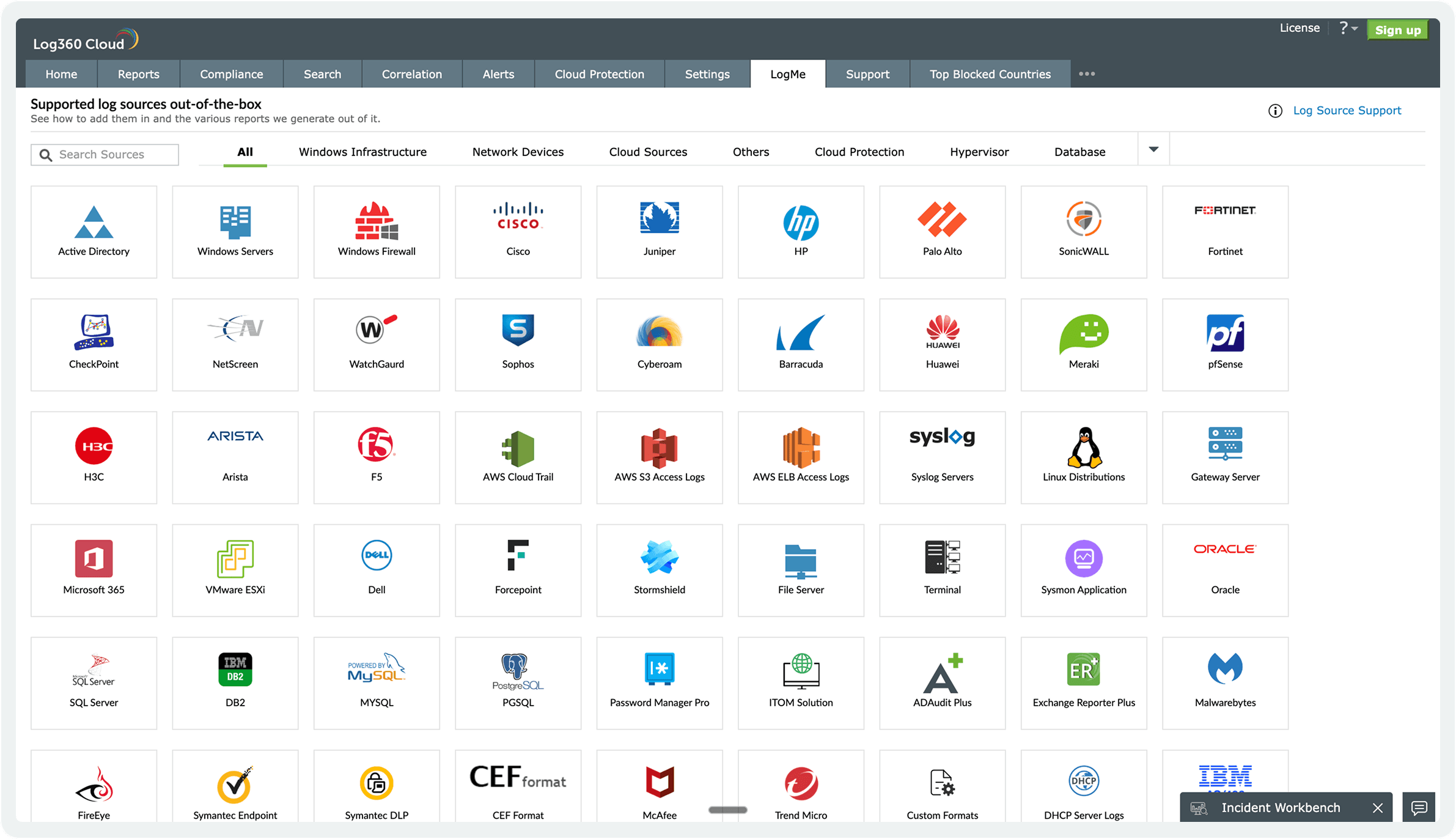Choose the AWS Cloud Trail icon
The image size is (1456, 839).
click(x=518, y=448)
